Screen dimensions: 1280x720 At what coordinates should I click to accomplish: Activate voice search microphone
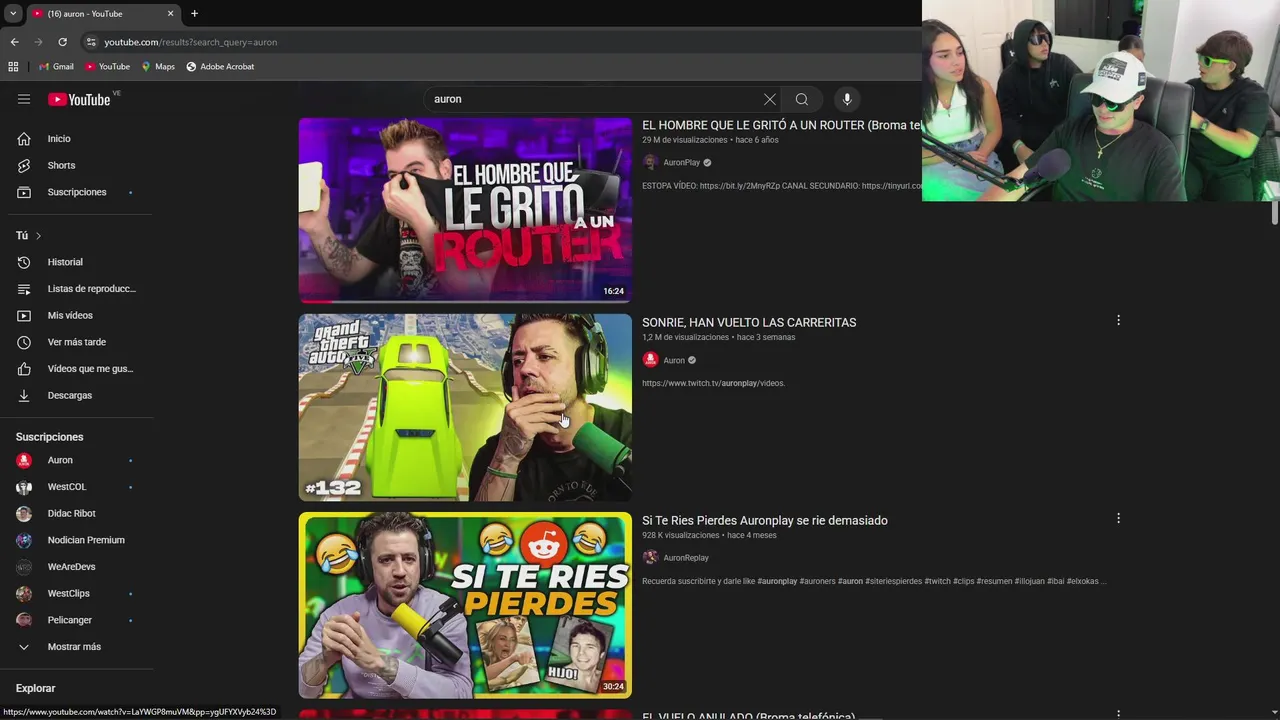tap(847, 99)
